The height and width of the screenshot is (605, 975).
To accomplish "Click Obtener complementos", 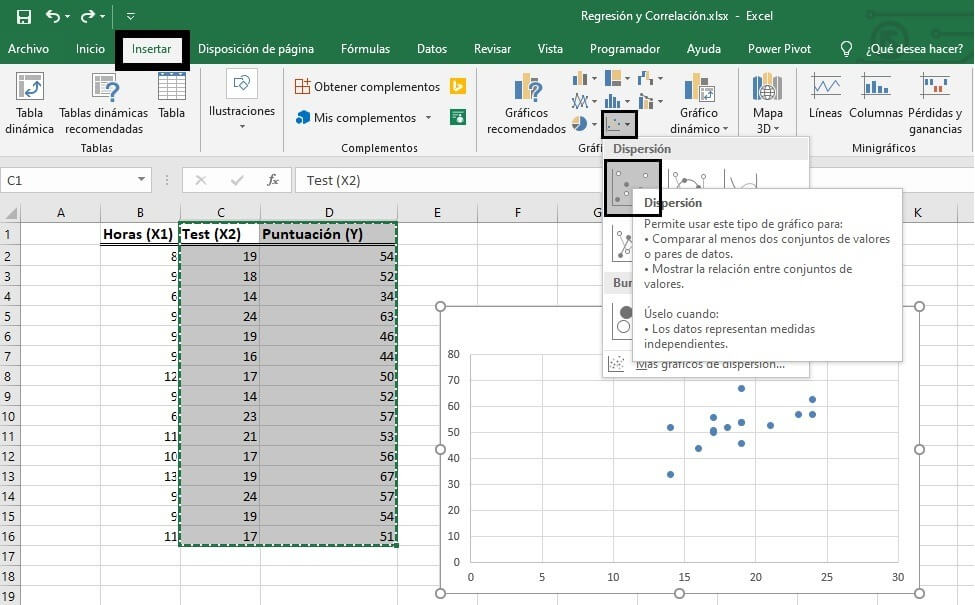I will 367,87.
